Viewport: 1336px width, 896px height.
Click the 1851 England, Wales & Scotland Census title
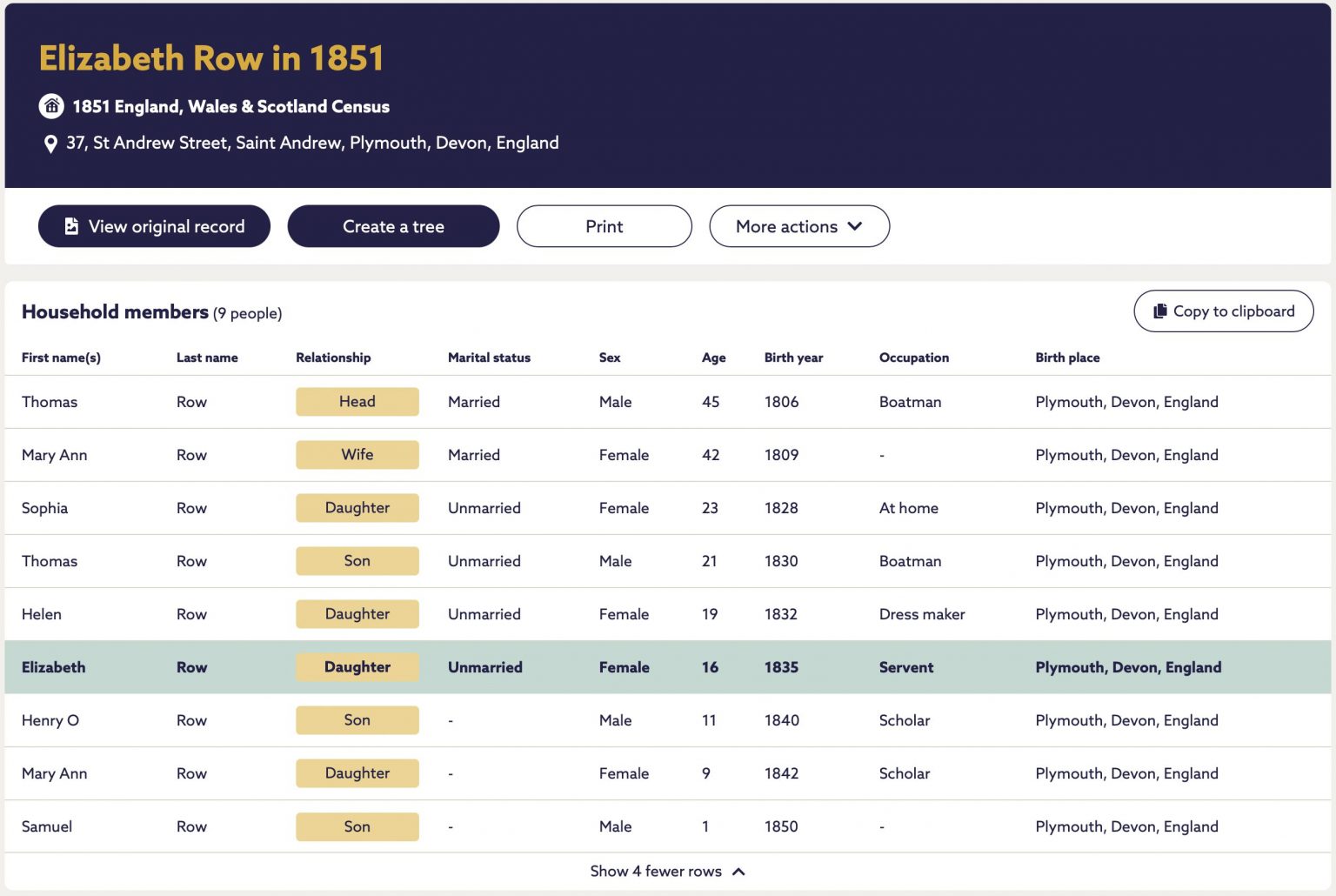pos(230,106)
